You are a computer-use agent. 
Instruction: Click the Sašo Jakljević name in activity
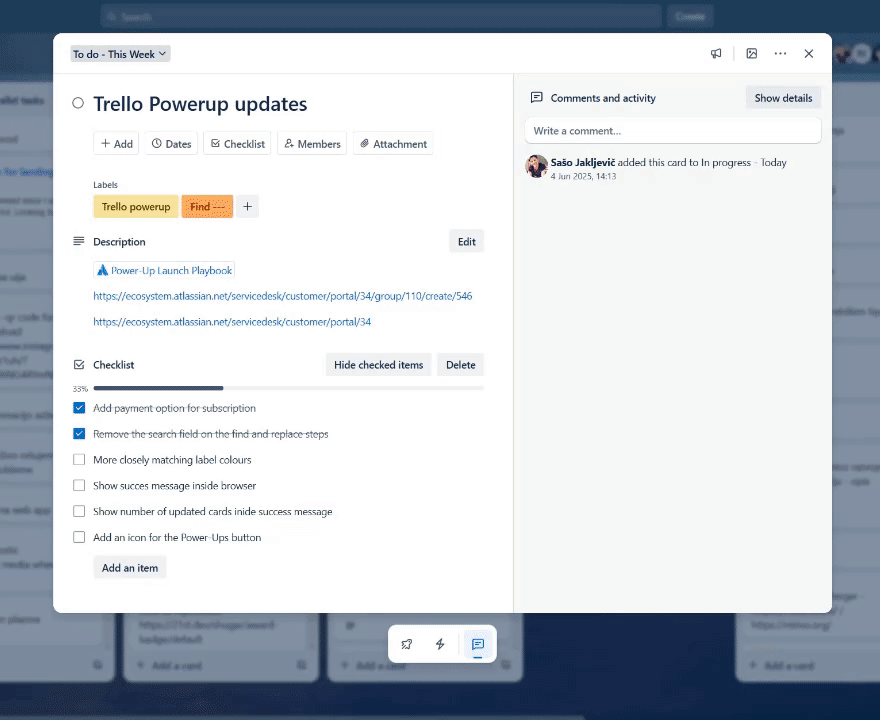click(583, 162)
